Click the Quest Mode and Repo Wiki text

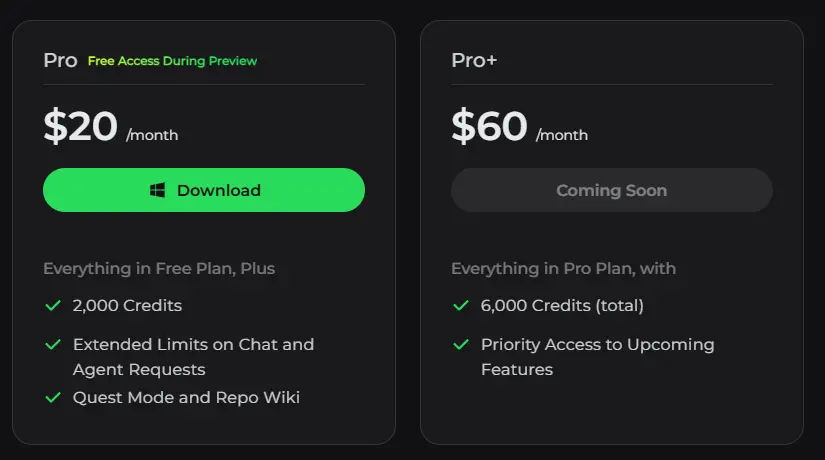186,397
